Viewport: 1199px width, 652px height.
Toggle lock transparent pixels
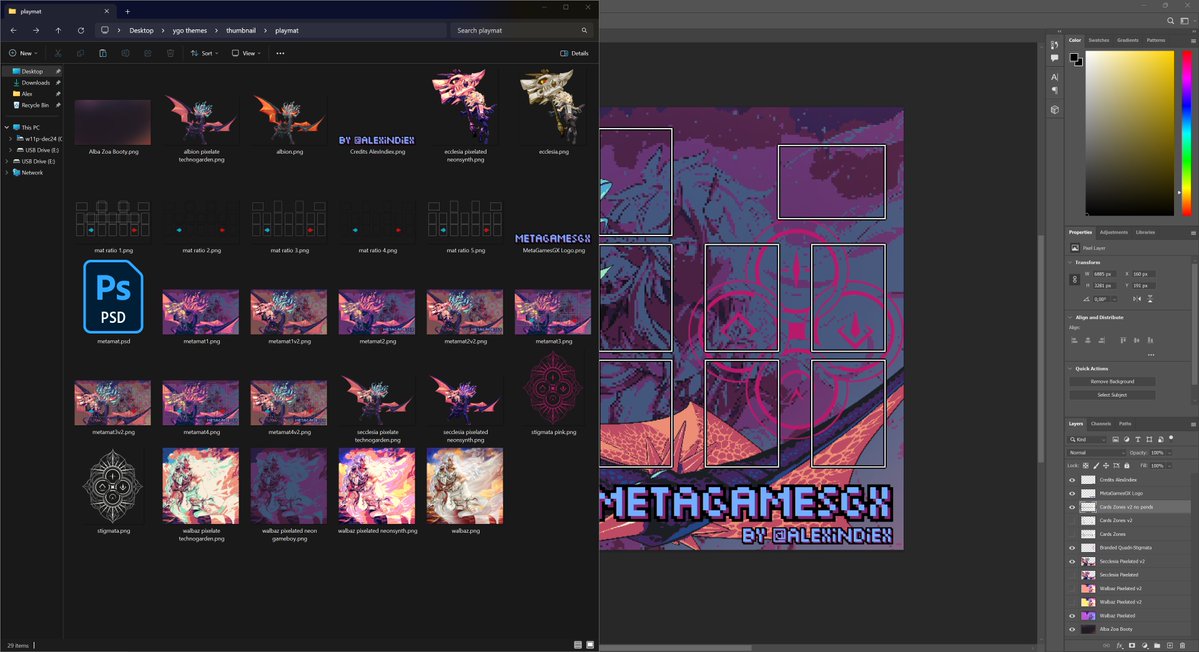tap(1086, 465)
